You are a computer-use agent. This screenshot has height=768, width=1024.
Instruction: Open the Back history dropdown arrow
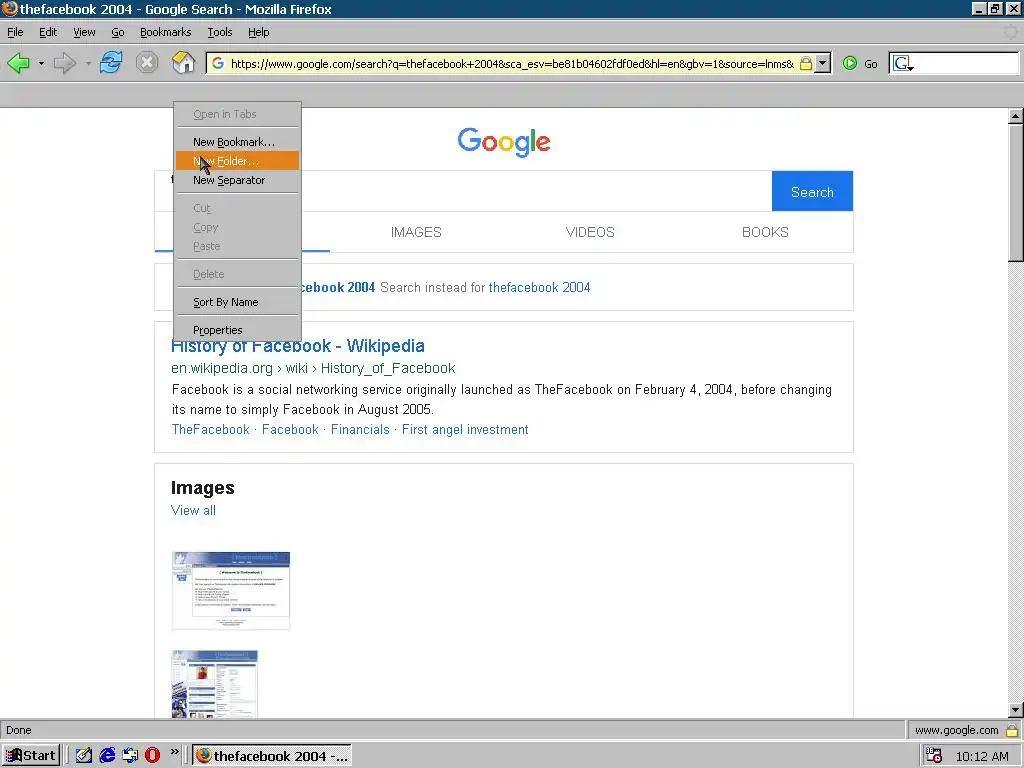coord(41,64)
